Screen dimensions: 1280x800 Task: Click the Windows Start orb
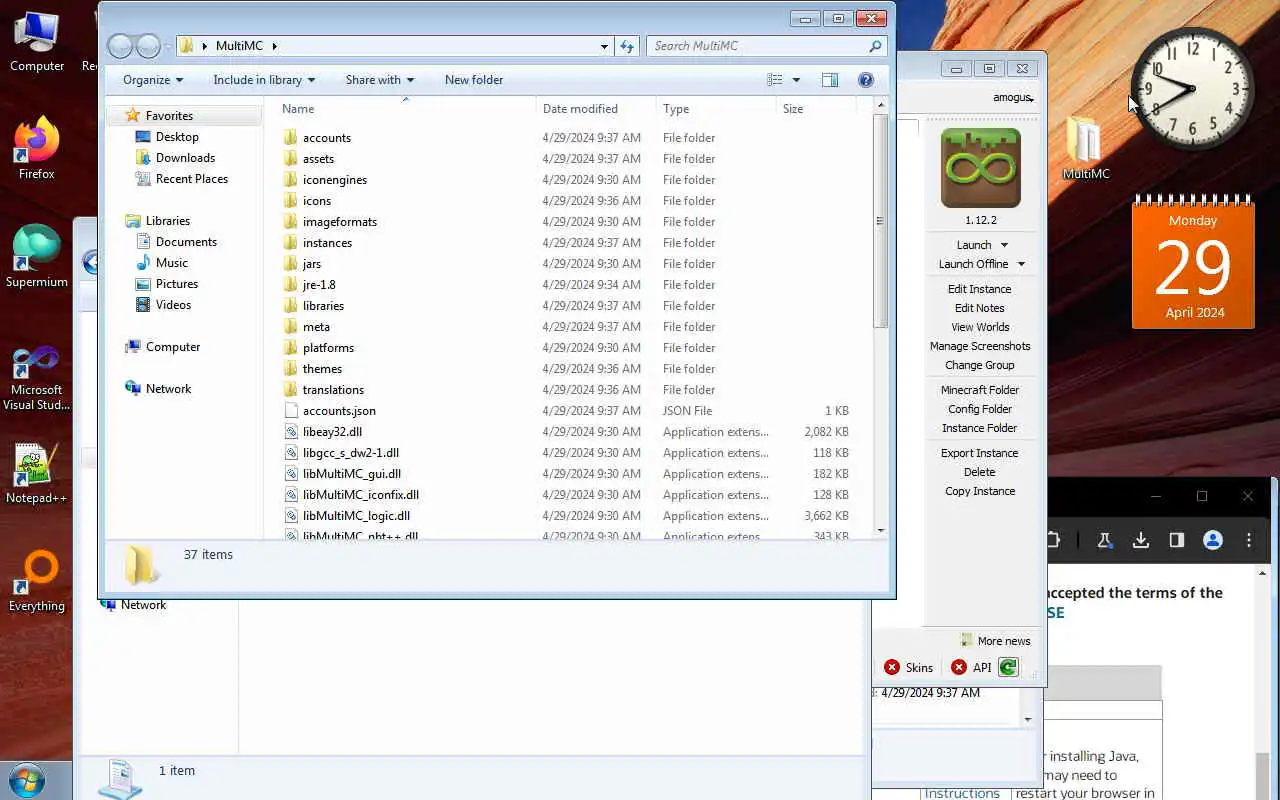(x=27, y=781)
